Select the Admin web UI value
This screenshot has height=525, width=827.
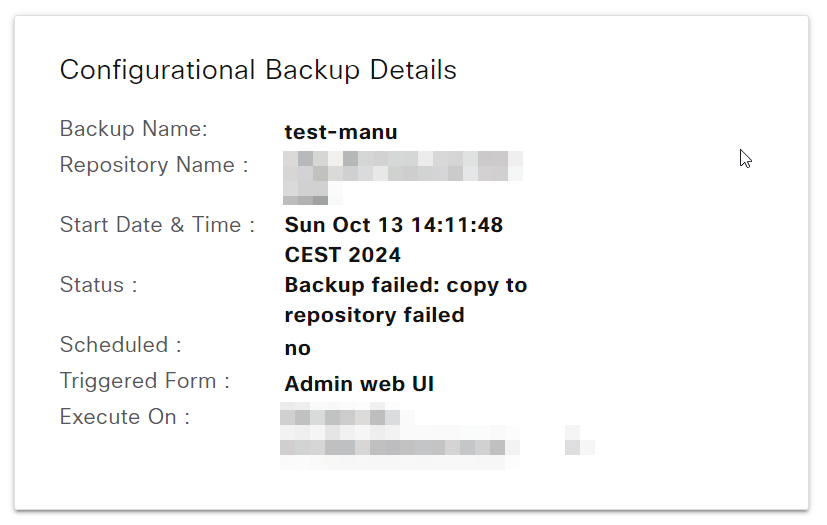[358, 384]
